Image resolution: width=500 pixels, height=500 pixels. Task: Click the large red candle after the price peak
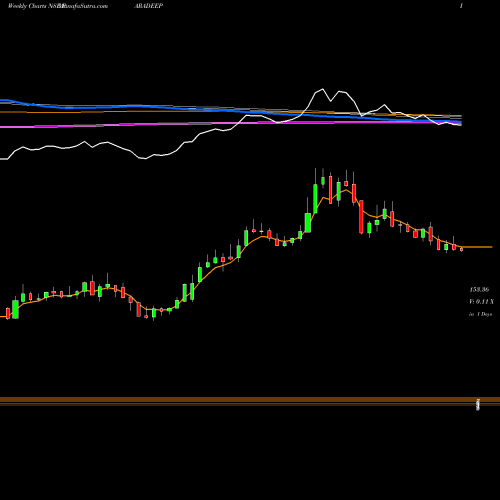[x=361, y=217]
